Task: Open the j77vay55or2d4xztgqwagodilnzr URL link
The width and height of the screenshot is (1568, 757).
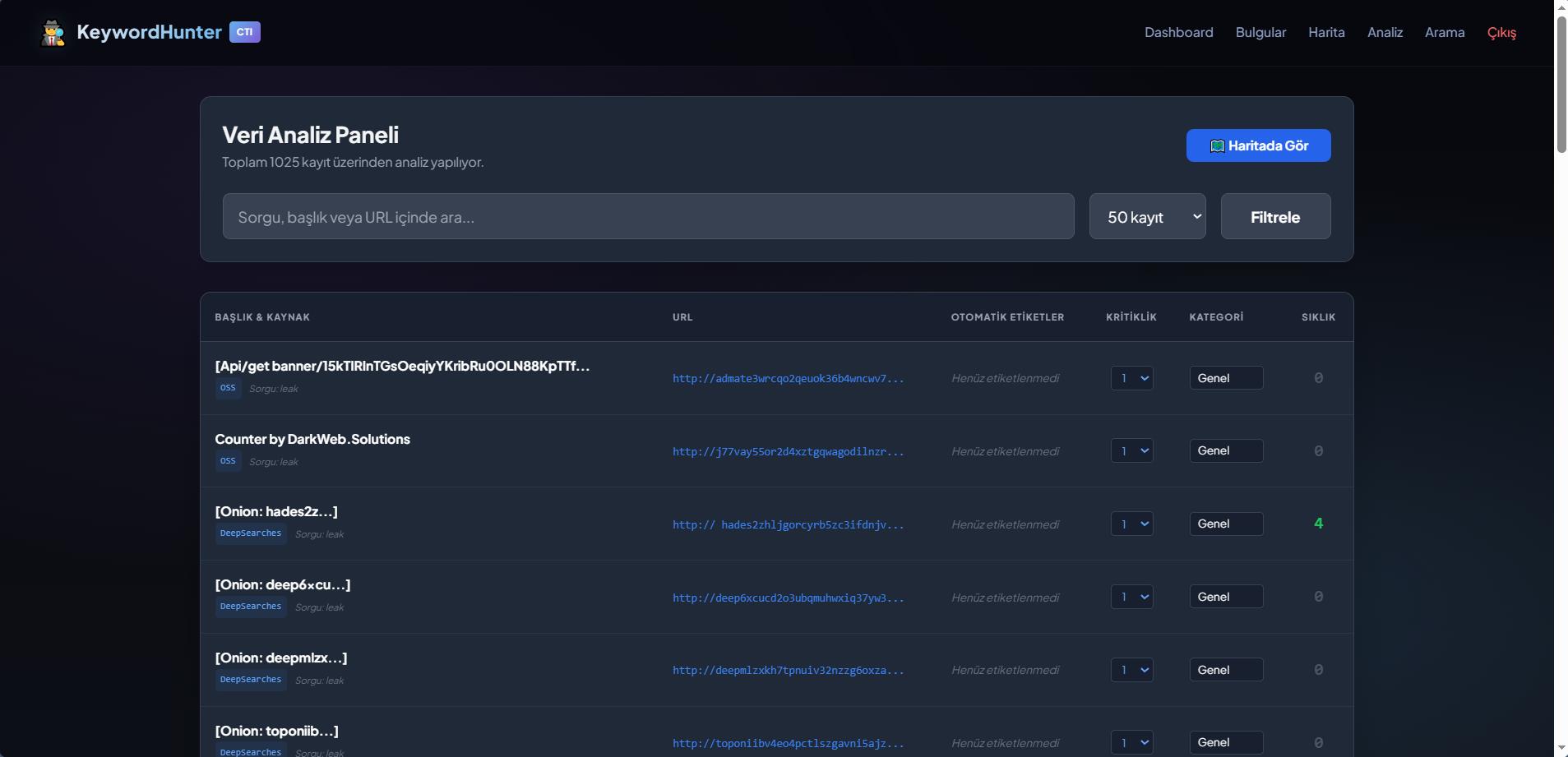Action: click(788, 451)
